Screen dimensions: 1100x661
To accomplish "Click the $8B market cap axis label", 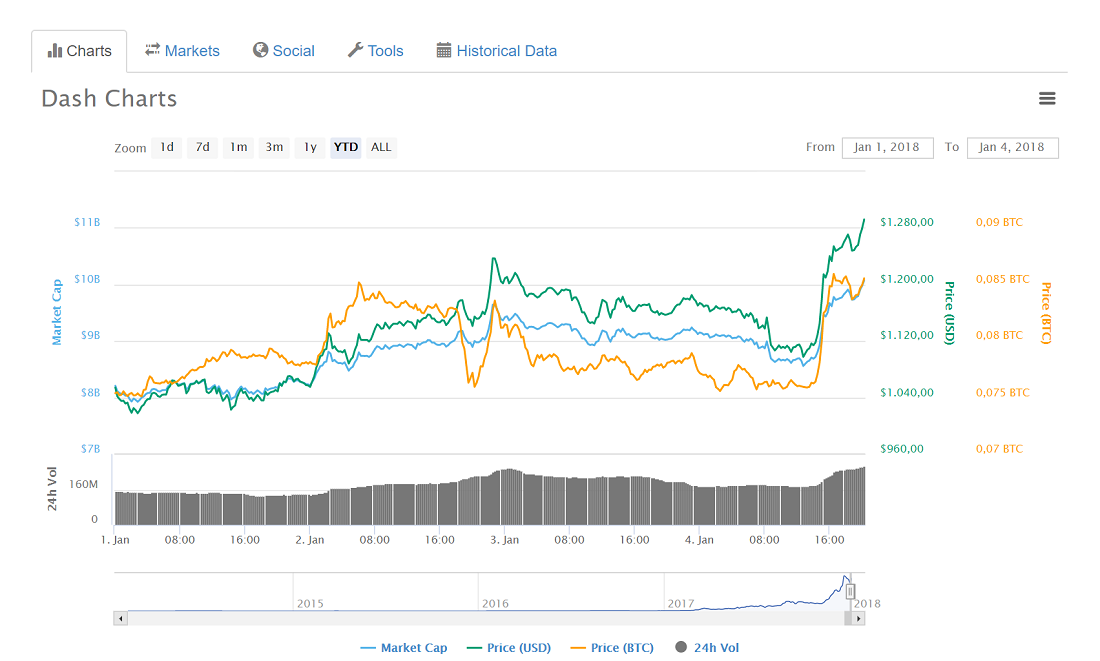I will coord(90,393).
